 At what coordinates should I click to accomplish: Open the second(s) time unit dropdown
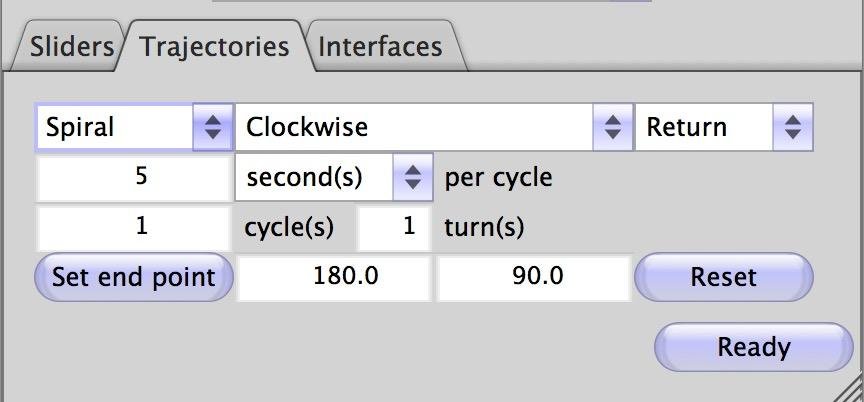[318, 178]
